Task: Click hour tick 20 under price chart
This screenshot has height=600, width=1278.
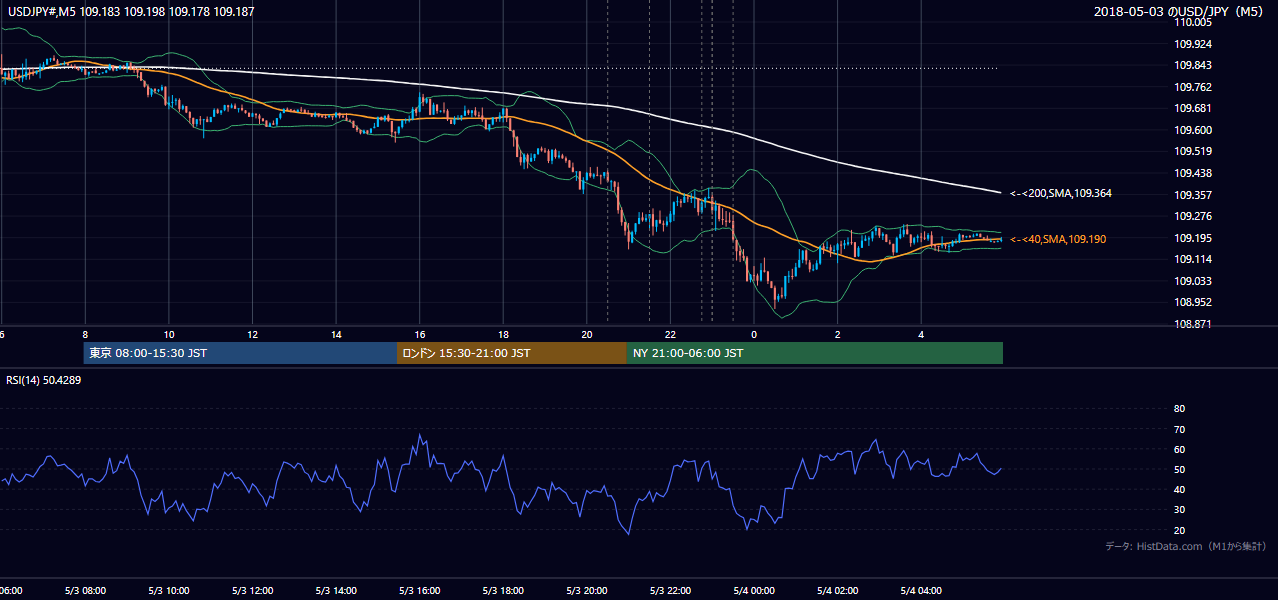Action: pyautogui.click(x=587, y=334)
